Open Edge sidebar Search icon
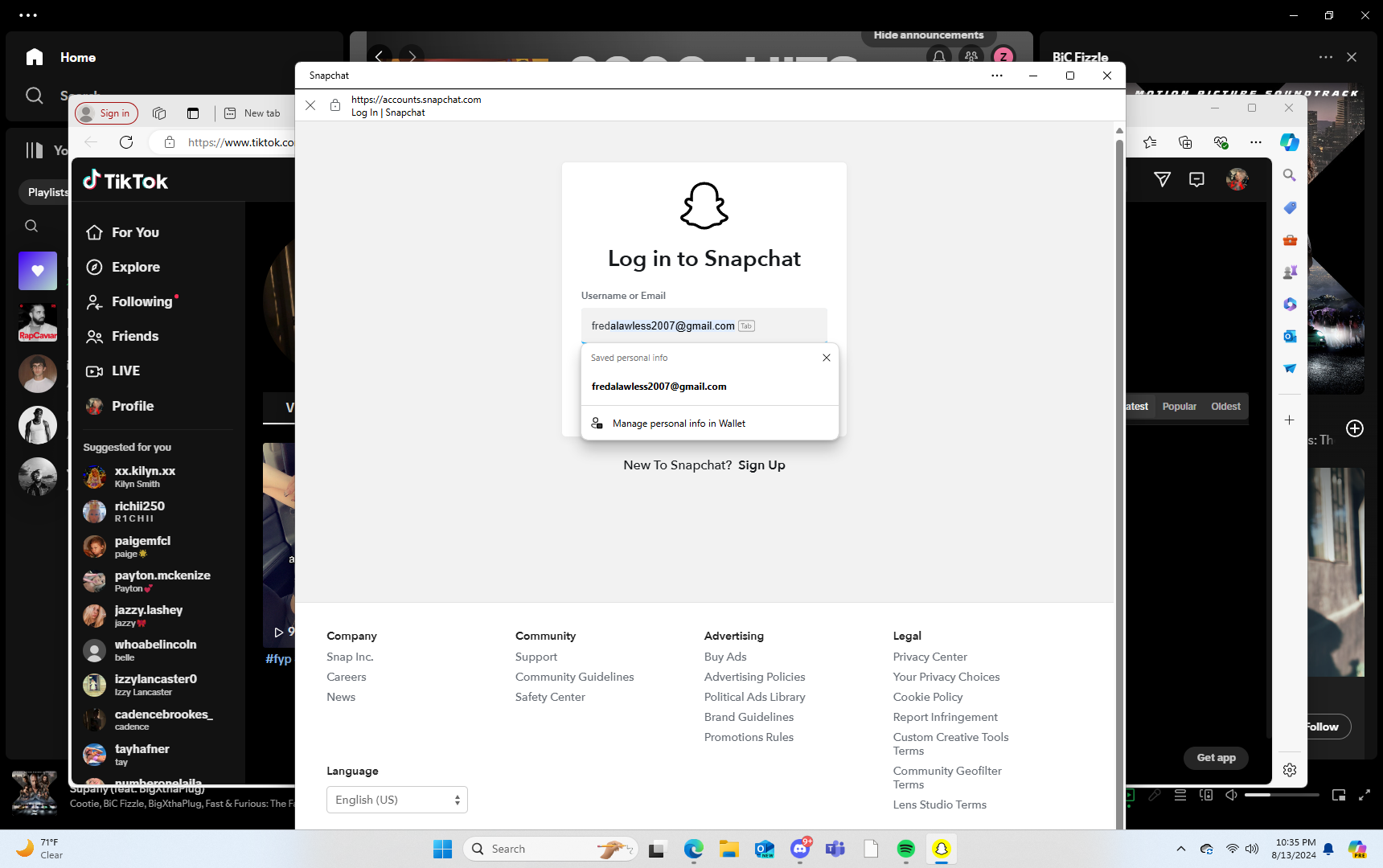This screenshot has height=868, width=1383. [1290, 175]
